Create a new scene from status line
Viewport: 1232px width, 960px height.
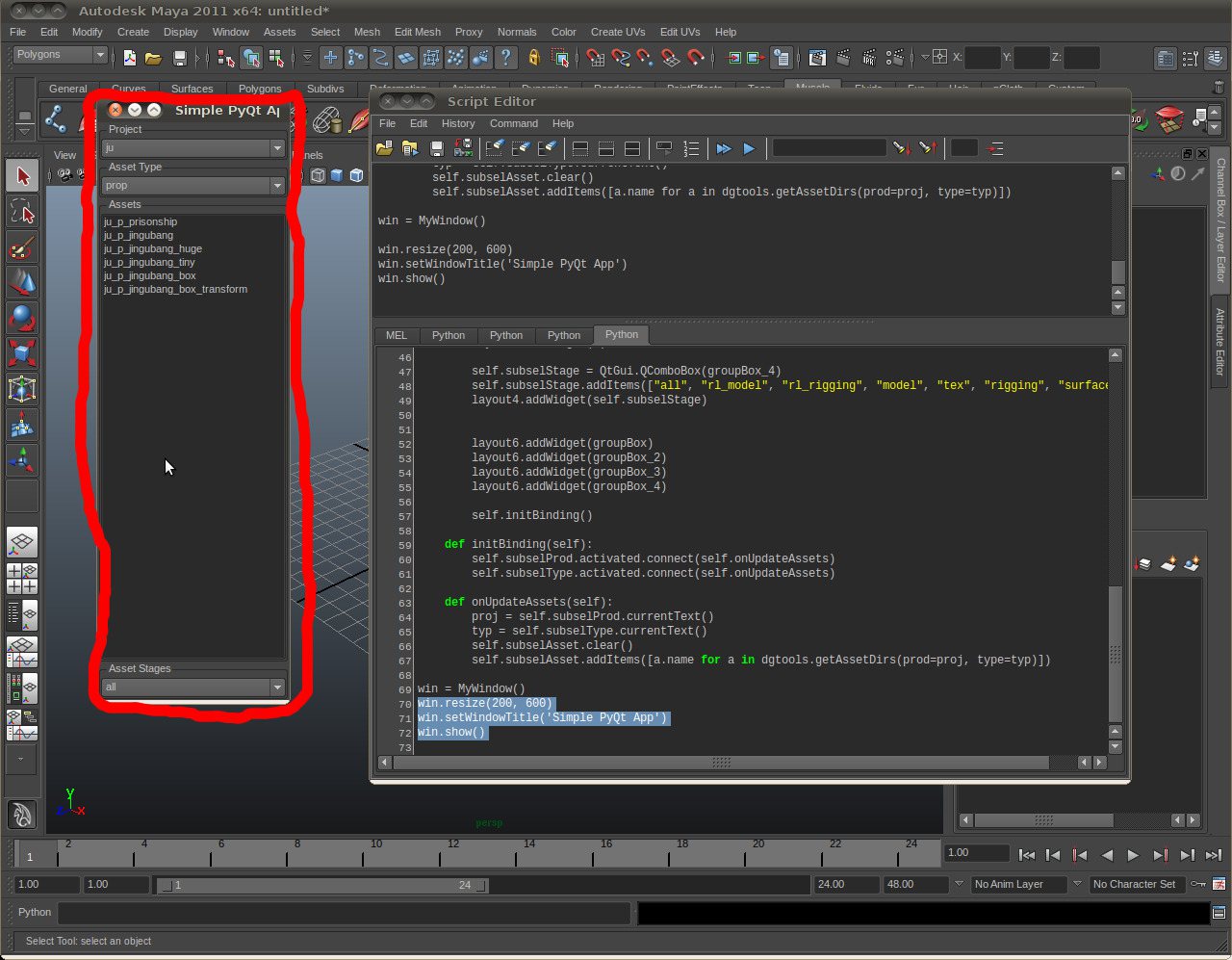click(130, 58)
